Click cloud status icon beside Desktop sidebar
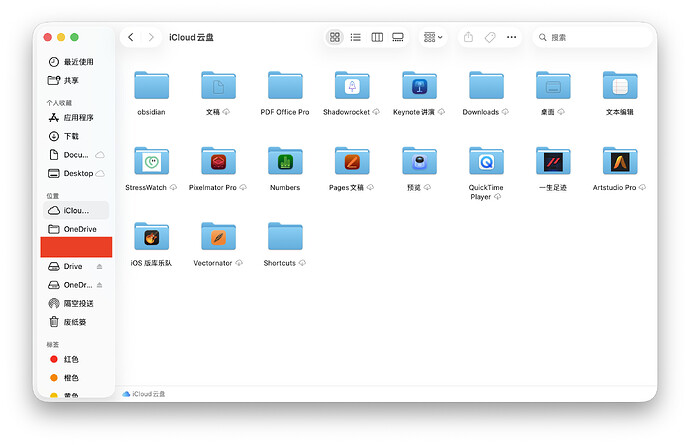 point(100,173)
